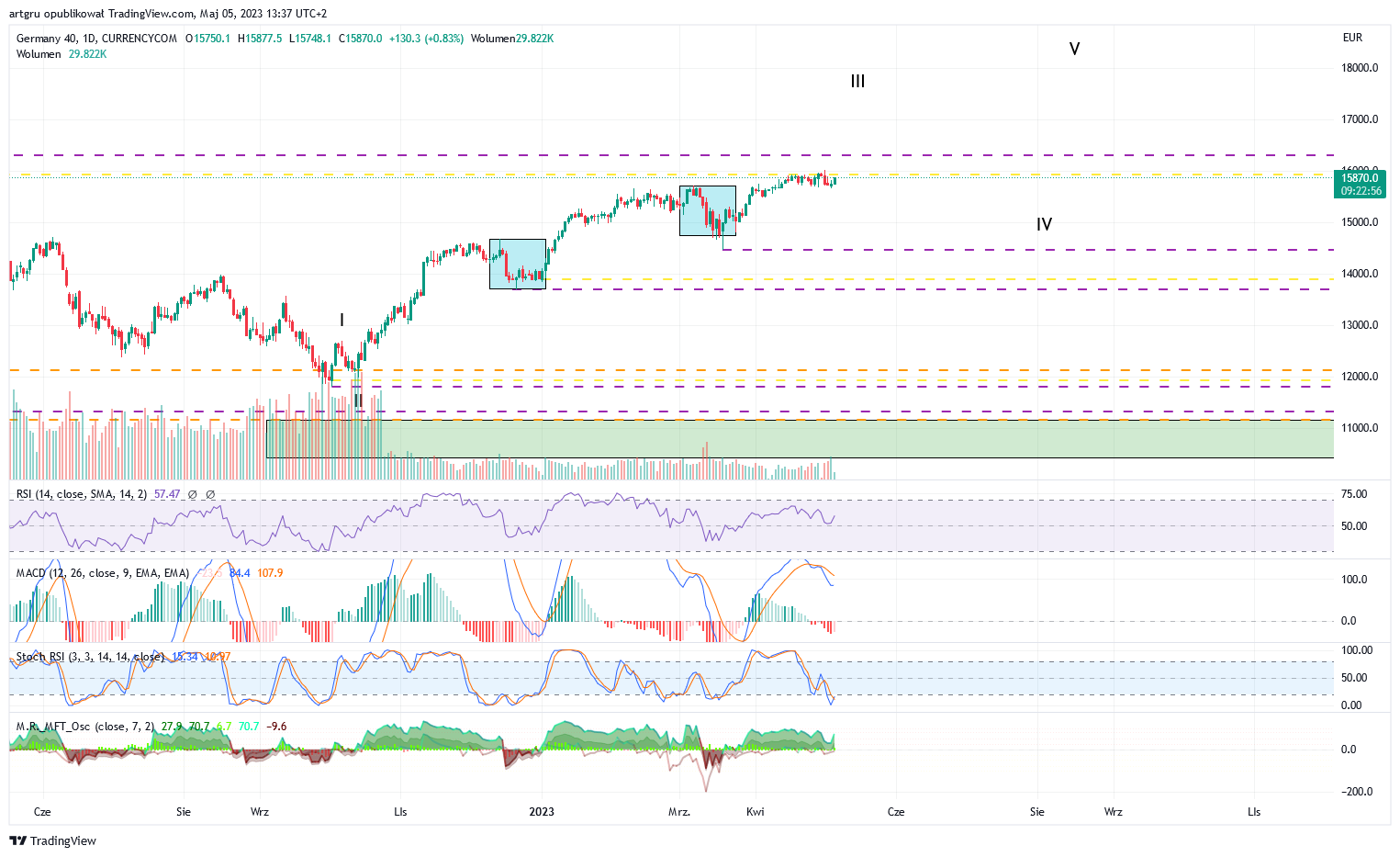The image size is (1400, 857).
Task: Click the high price value H15877.5
Action: 260,39
